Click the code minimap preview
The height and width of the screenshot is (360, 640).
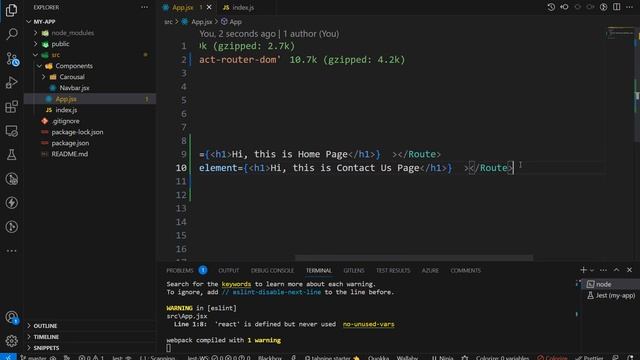click(620, 33)
